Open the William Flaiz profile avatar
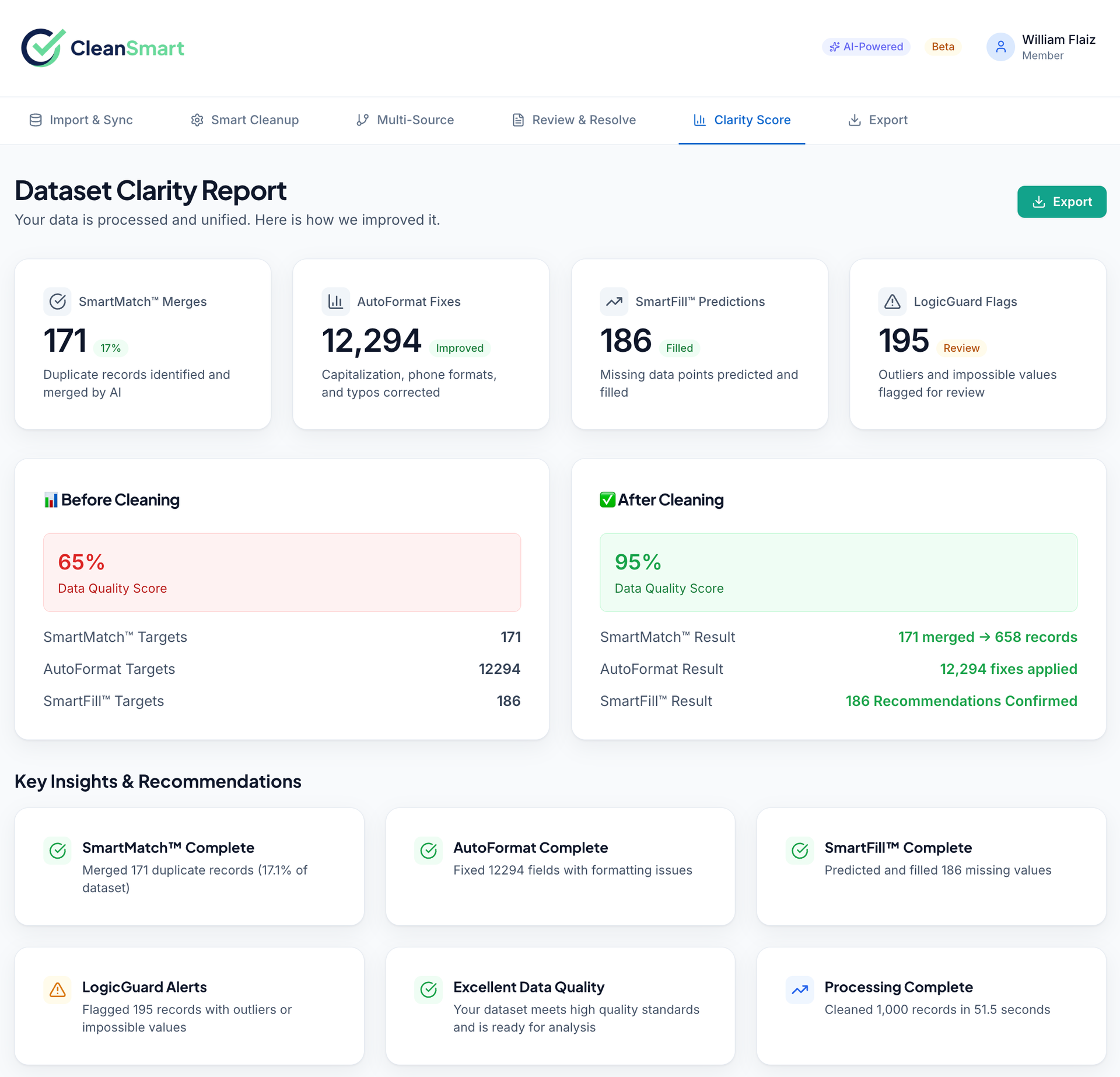Screen dimensions: 1120x1077 (1000, 47)
